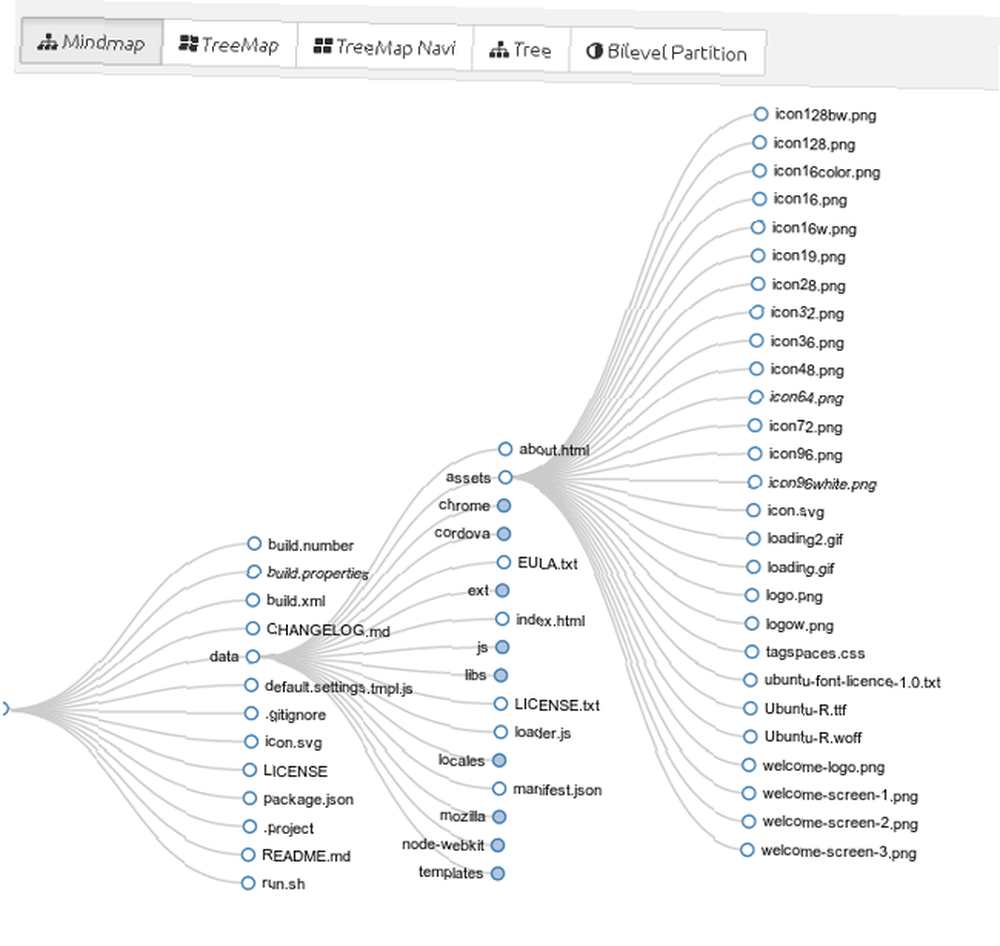
Task: Collapse the data node circle
Action: (x=253, y=656)
